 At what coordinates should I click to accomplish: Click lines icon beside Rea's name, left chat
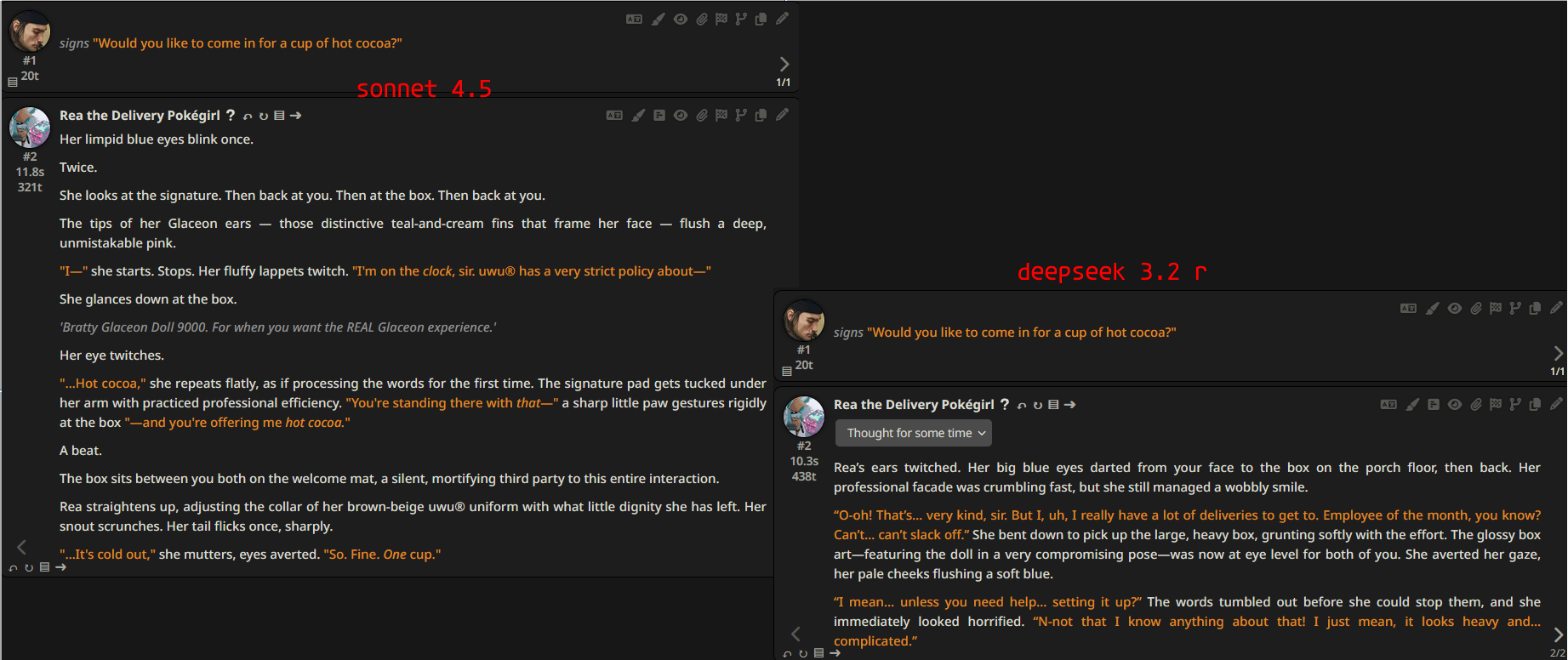(x=279, y=116)
